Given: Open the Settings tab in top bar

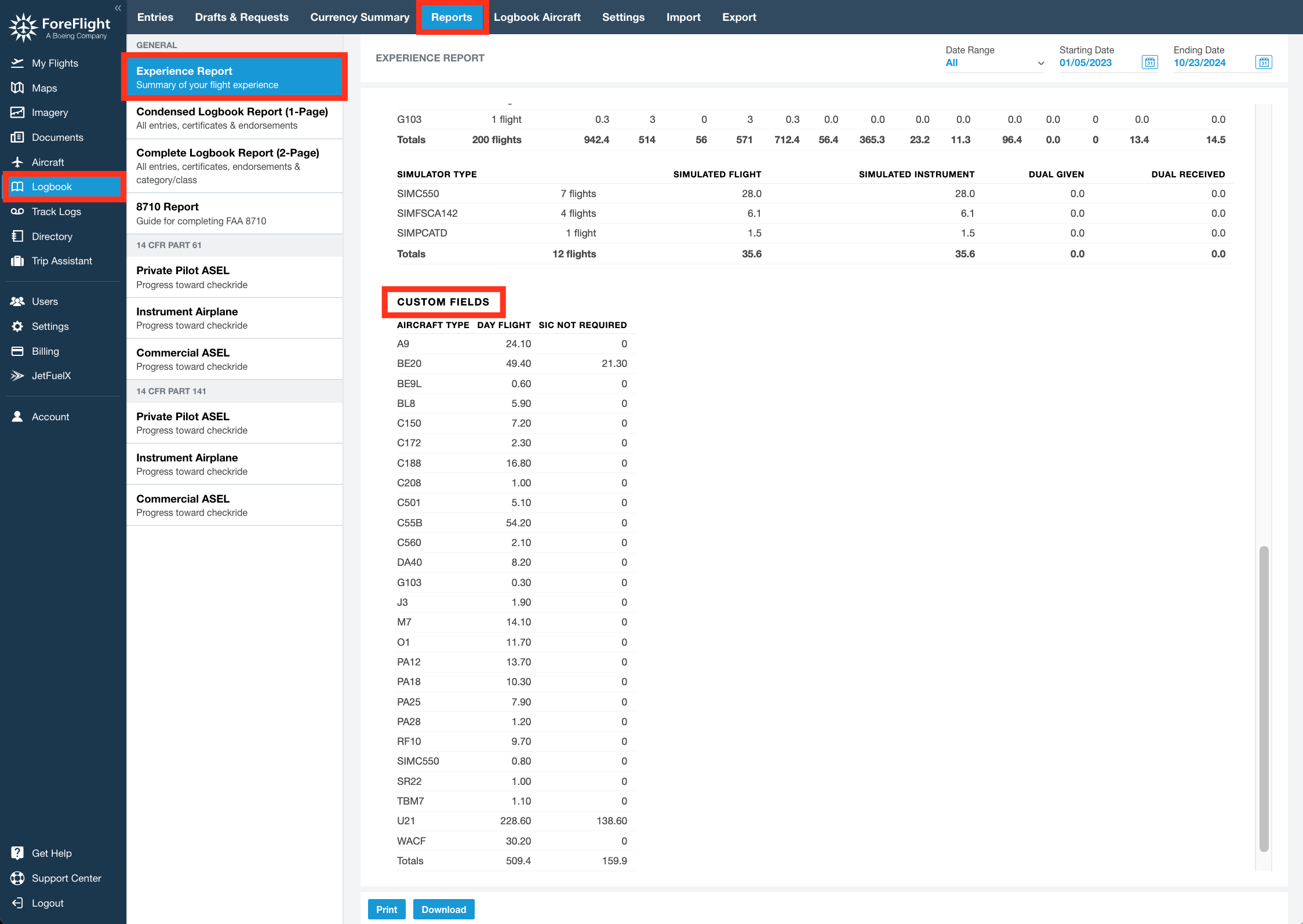Looking at the screenshot, I should coord(623,17).
